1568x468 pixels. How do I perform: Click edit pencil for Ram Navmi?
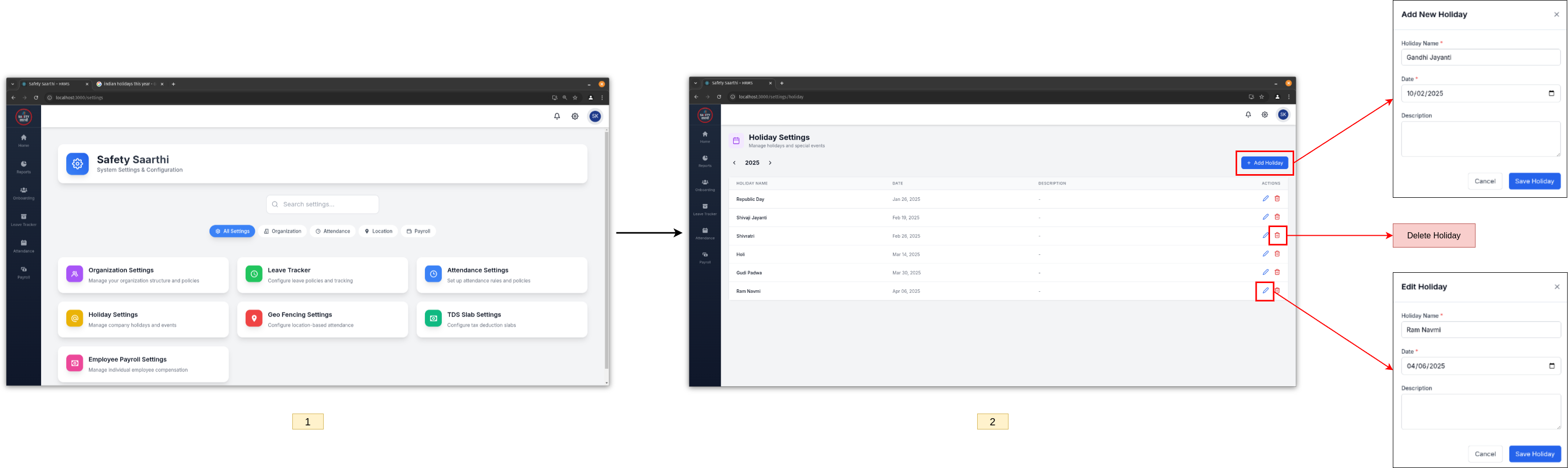[1265, 291]
